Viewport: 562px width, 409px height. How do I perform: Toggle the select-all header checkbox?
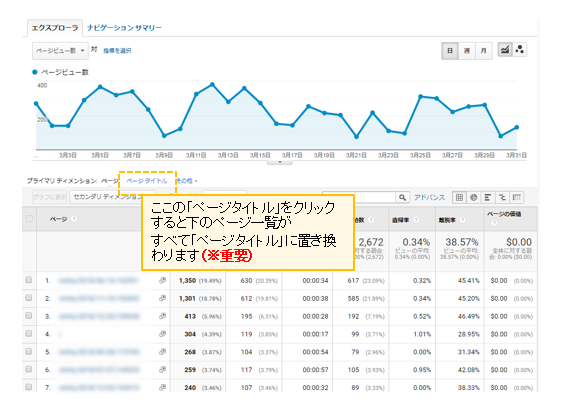click(x=29, y=218)
